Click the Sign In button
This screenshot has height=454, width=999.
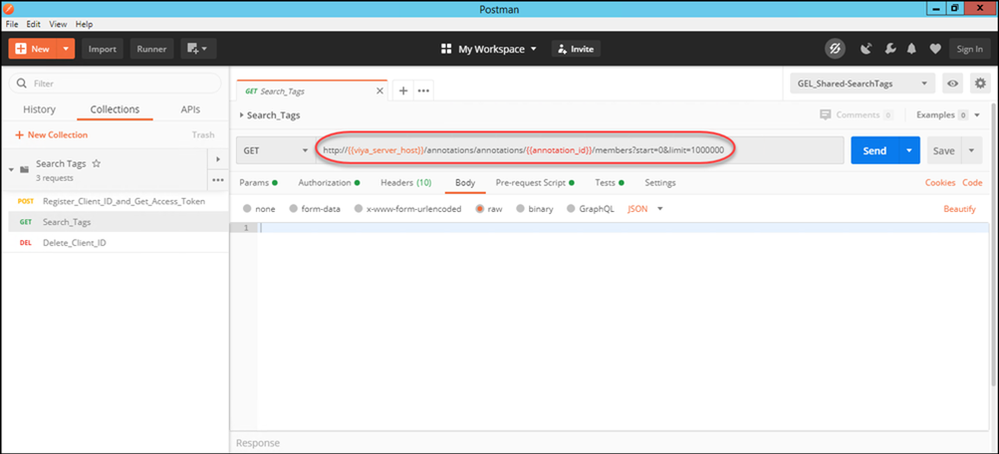[970, 49]
